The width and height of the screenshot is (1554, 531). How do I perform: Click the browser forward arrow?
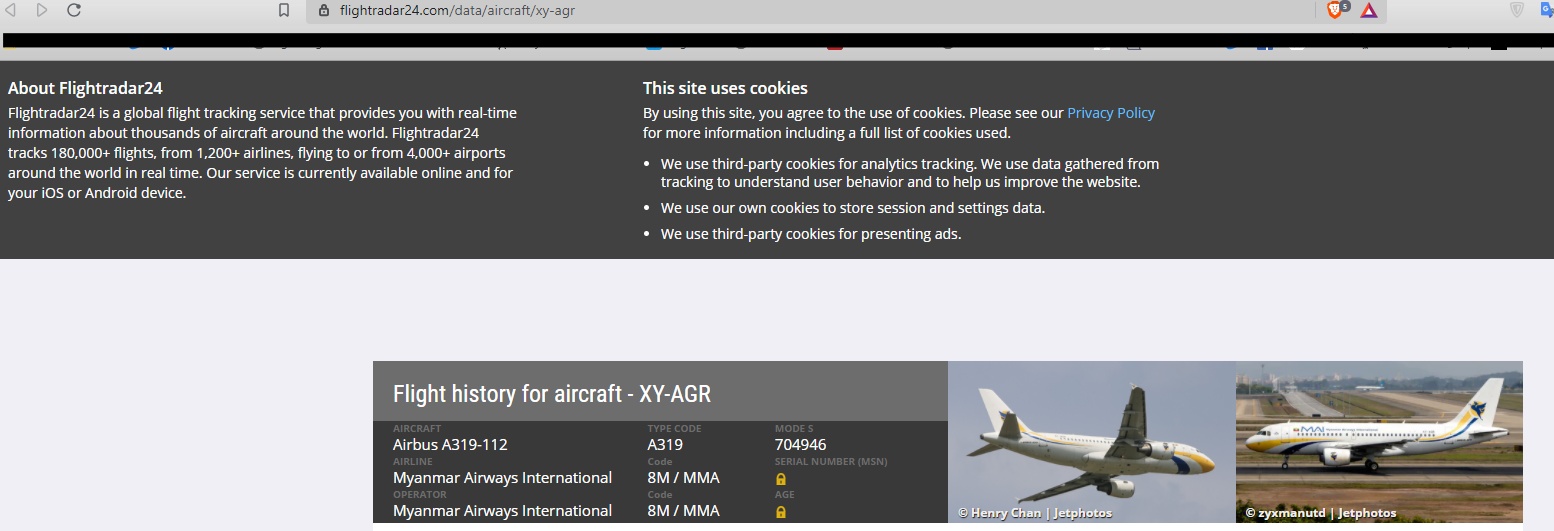point(42,10)
